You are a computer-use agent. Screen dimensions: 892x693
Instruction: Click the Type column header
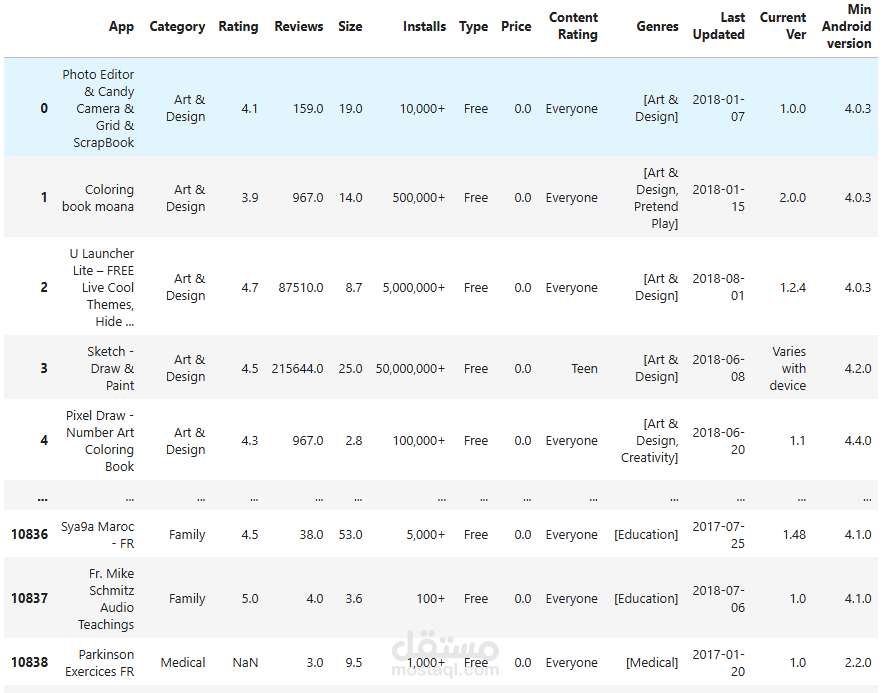473,27
